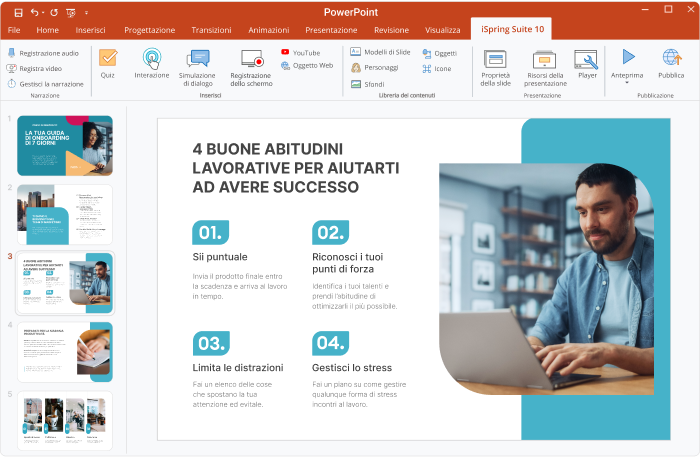The image size is (700, 457).
Task: Add a Simulazione di dialogo
Action: [197, 67]
